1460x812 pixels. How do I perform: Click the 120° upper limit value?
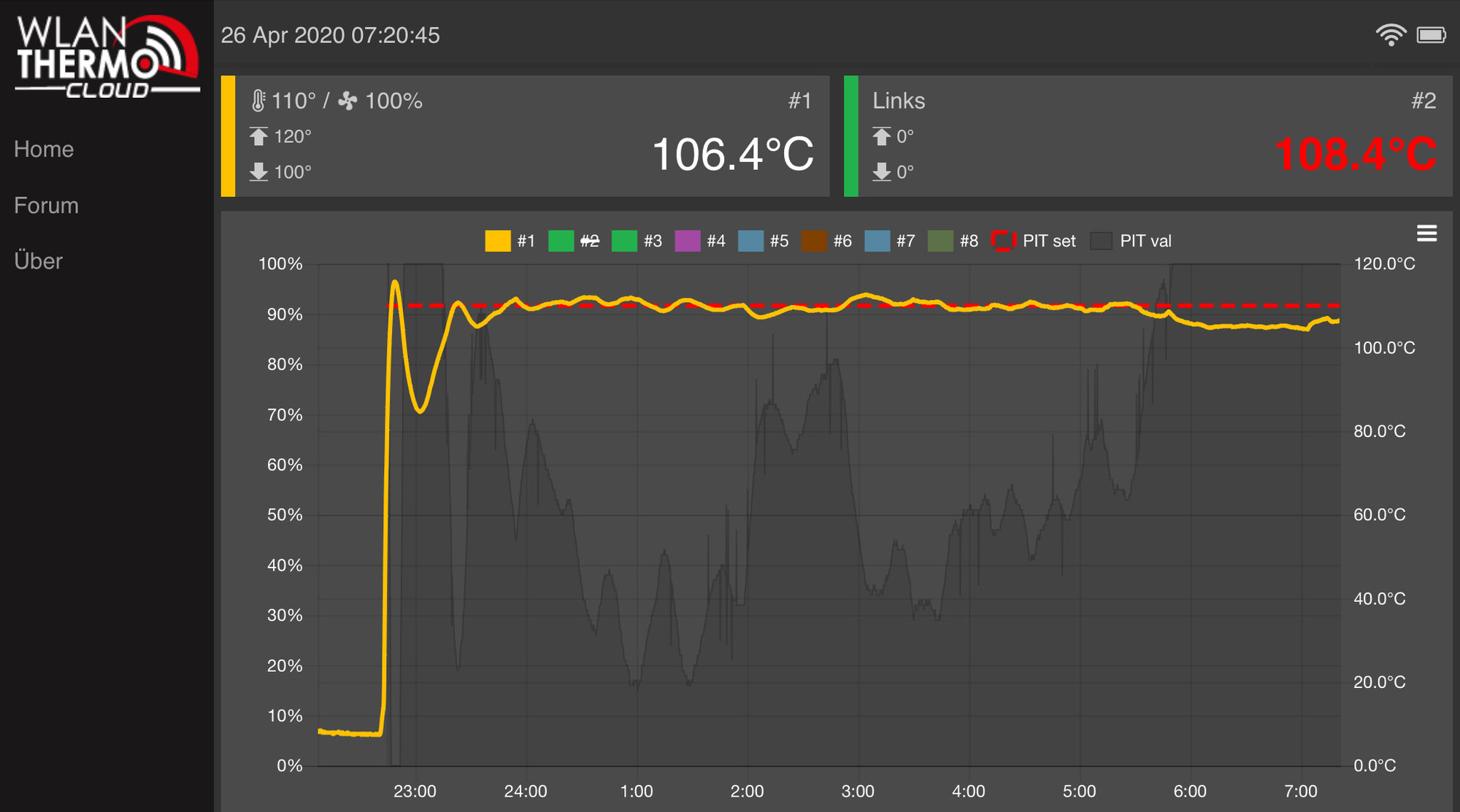point(293,136)
